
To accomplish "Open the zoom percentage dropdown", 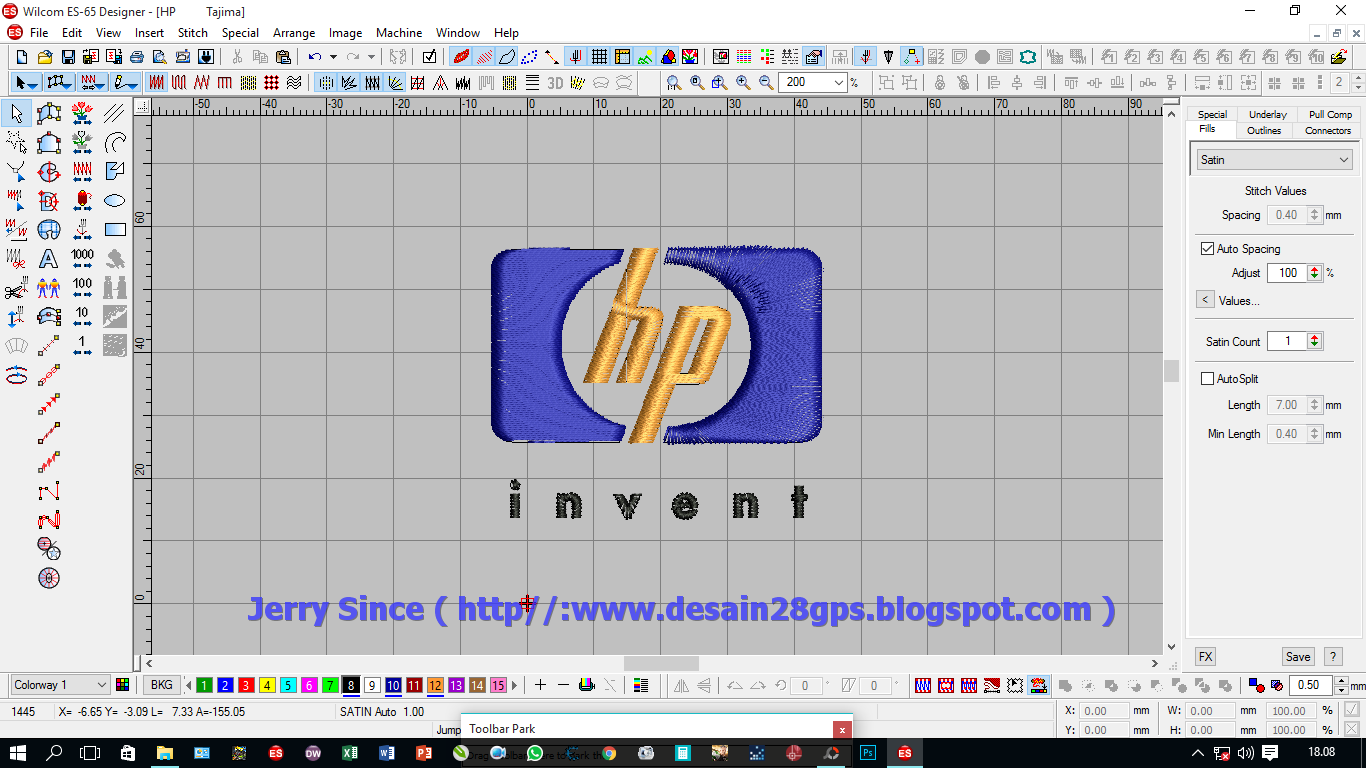I will pos(838,82).
